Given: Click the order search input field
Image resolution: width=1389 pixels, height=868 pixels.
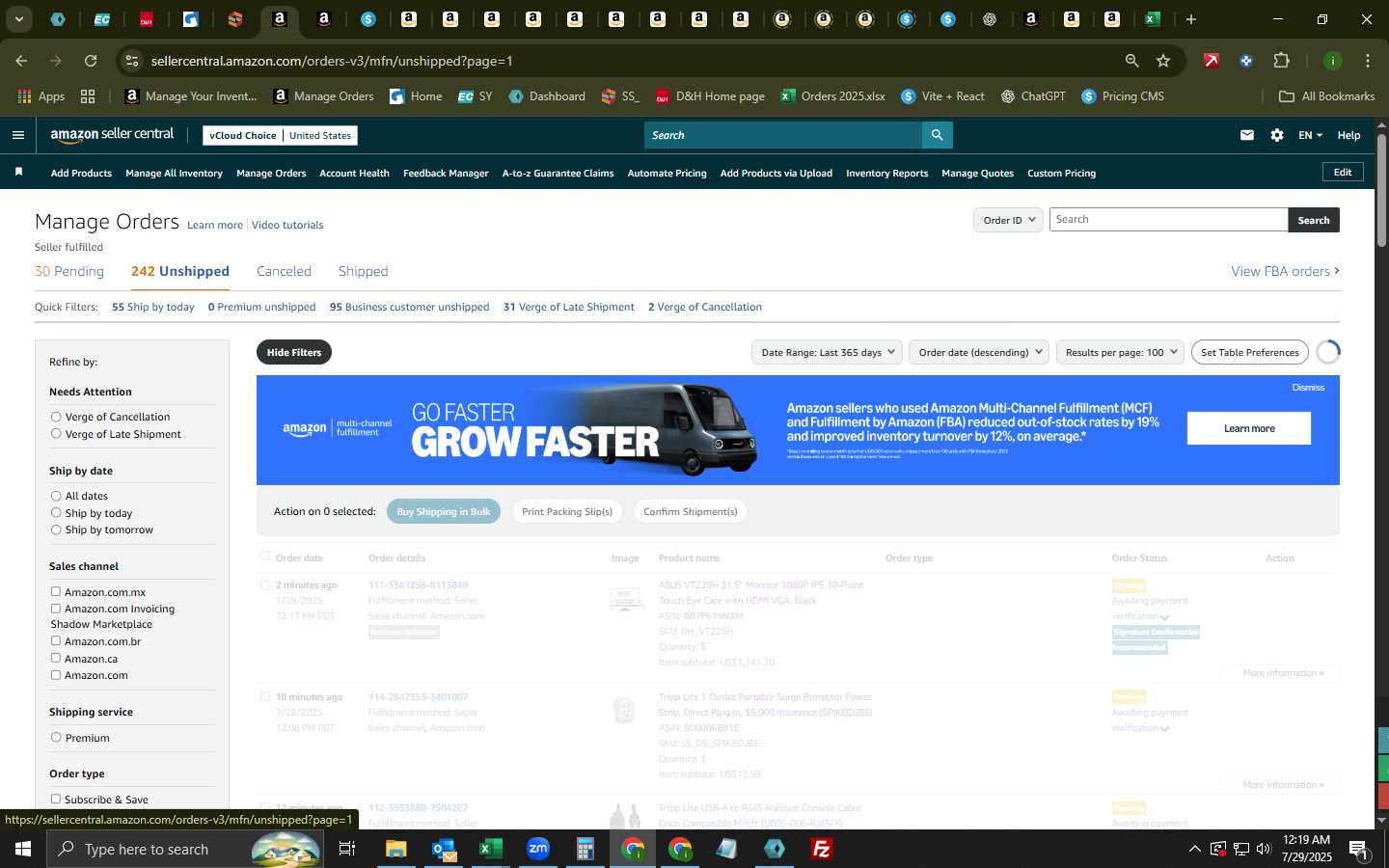Looking at the screenshot, I should [x=1168, y=220].
